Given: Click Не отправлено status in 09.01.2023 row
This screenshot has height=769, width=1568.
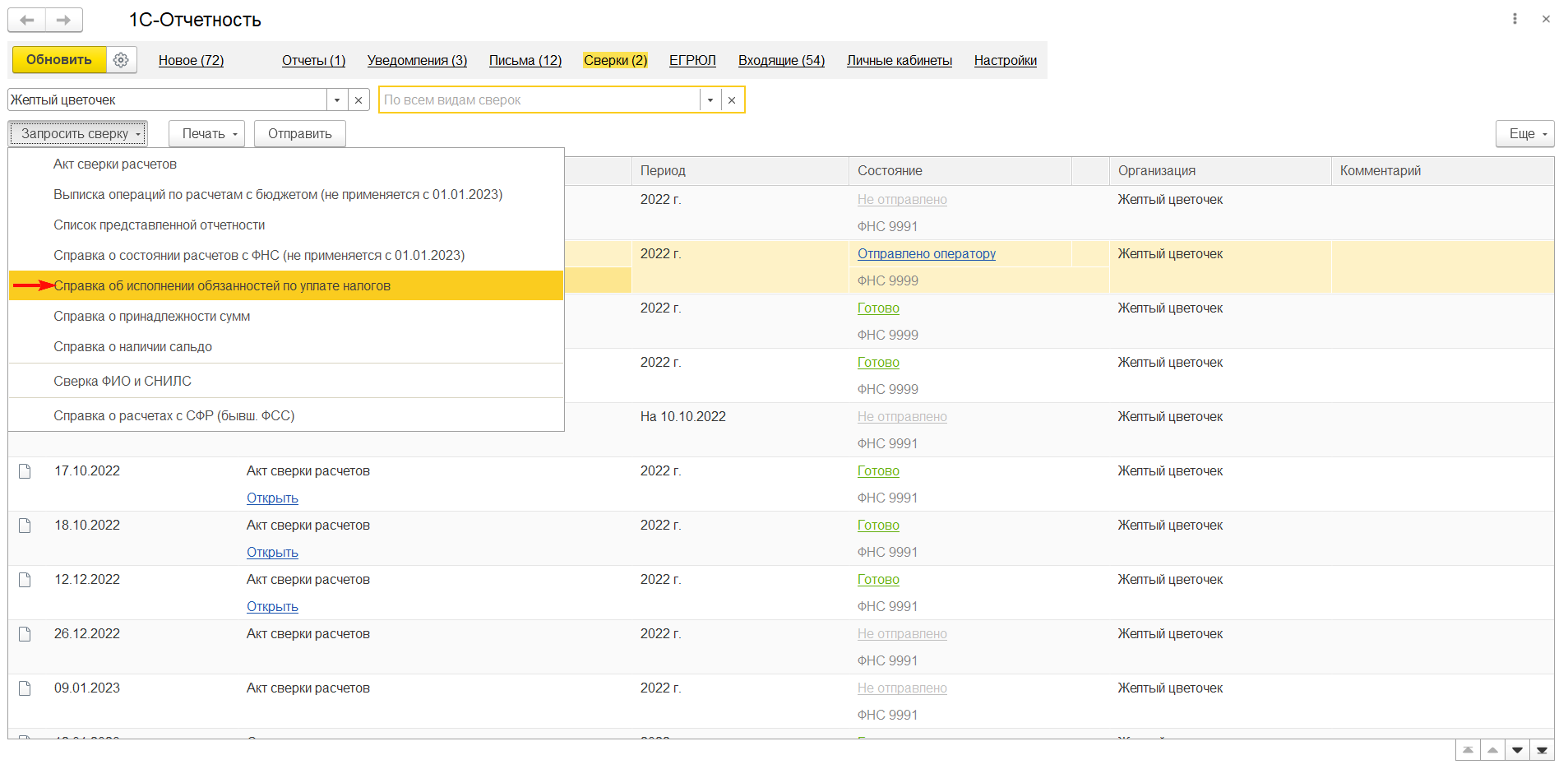Looking at the screenshot, I should click(902, 688).
